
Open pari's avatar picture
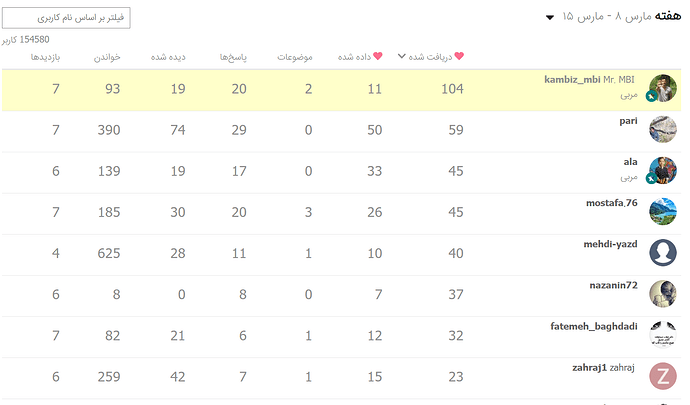[663, 129]
